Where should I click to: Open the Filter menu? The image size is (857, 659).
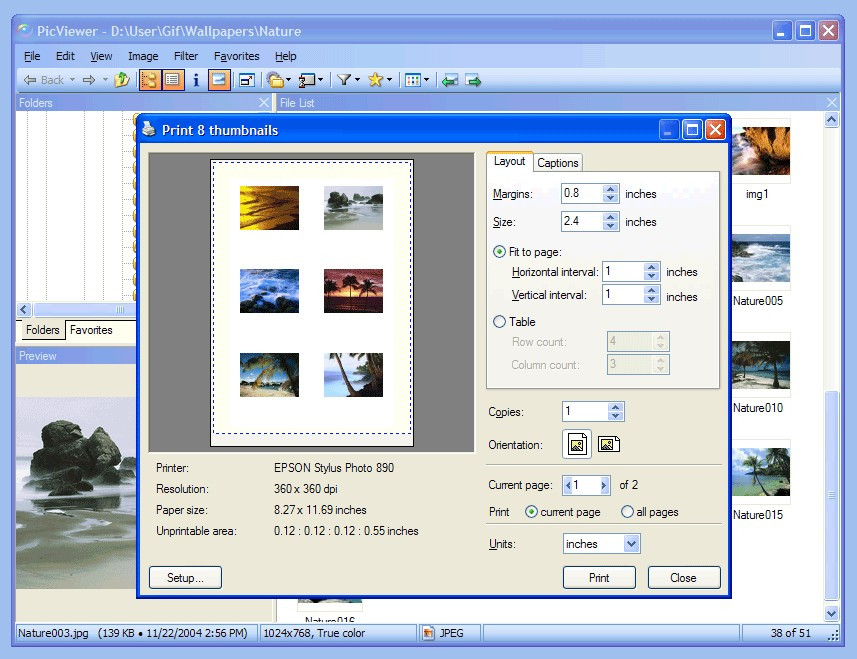tap(186, 56)
